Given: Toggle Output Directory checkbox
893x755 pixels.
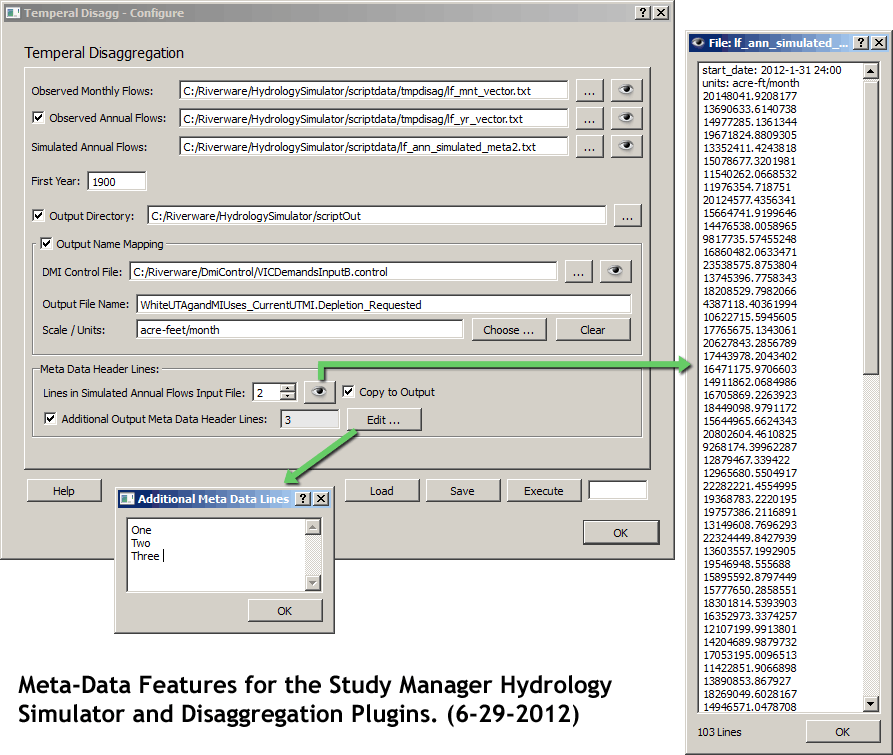Looking at the screenshot, I should tap(38, 215).
